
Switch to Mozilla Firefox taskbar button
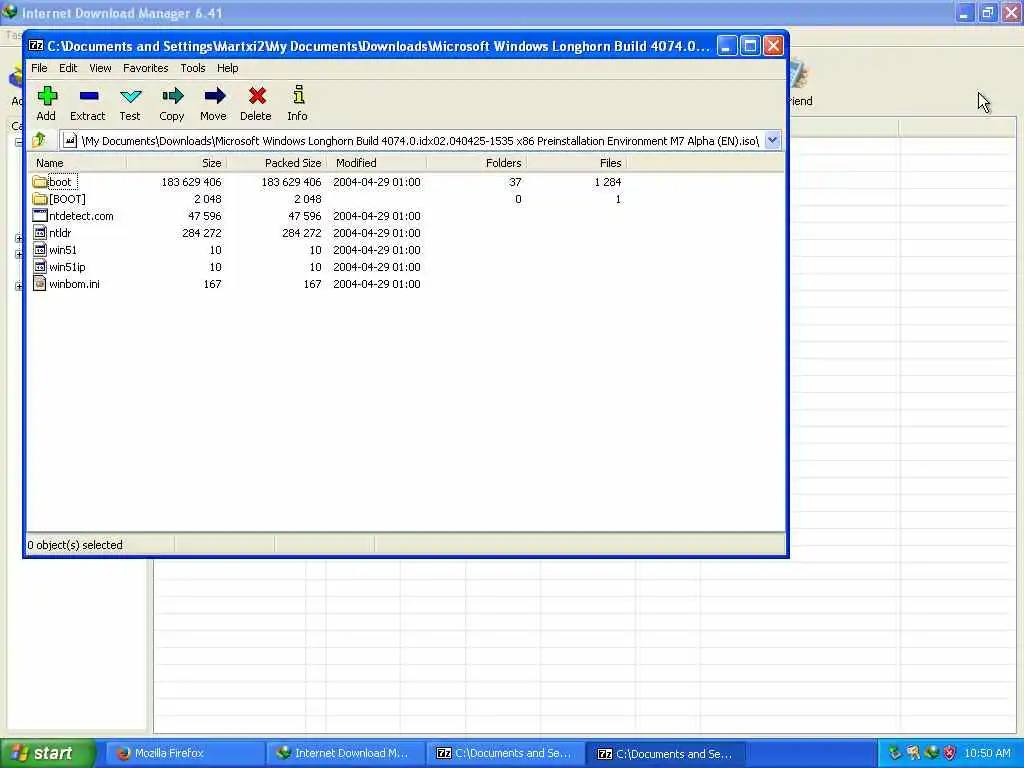pyautogui.click(x=183, y=753)
